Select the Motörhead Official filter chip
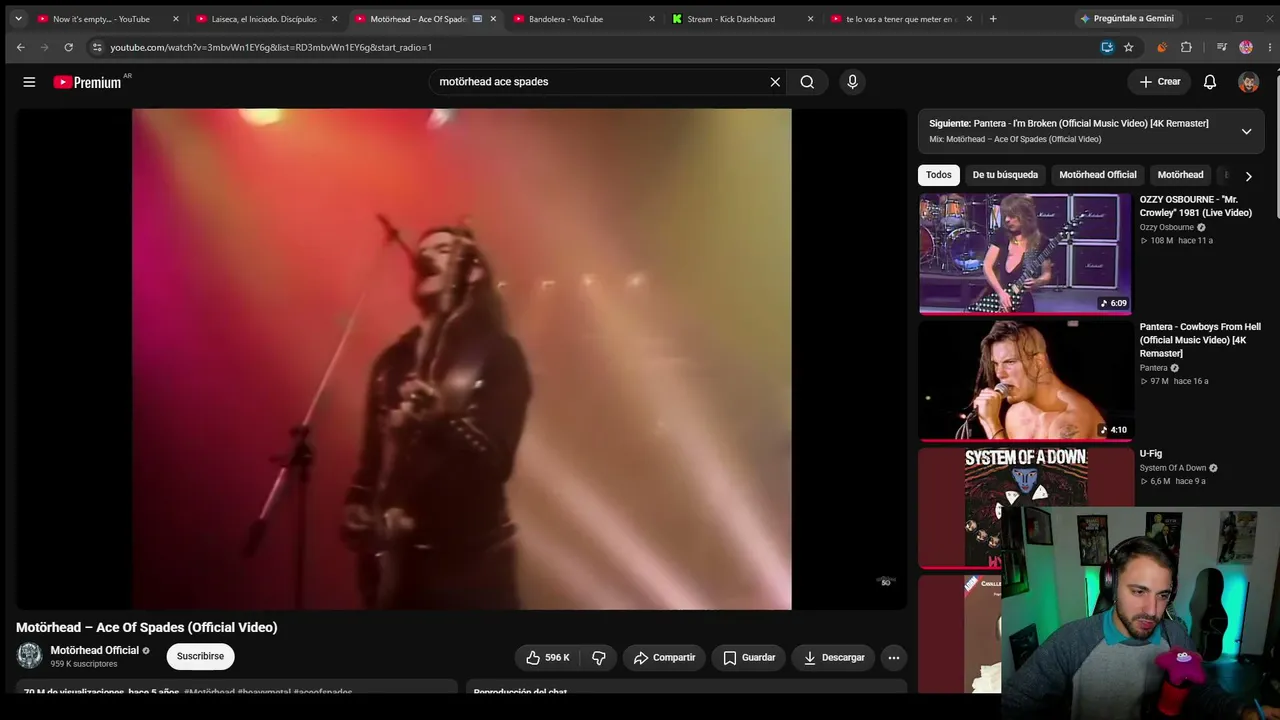Viewport: 1280px width, 720px height. point(1098,175)
